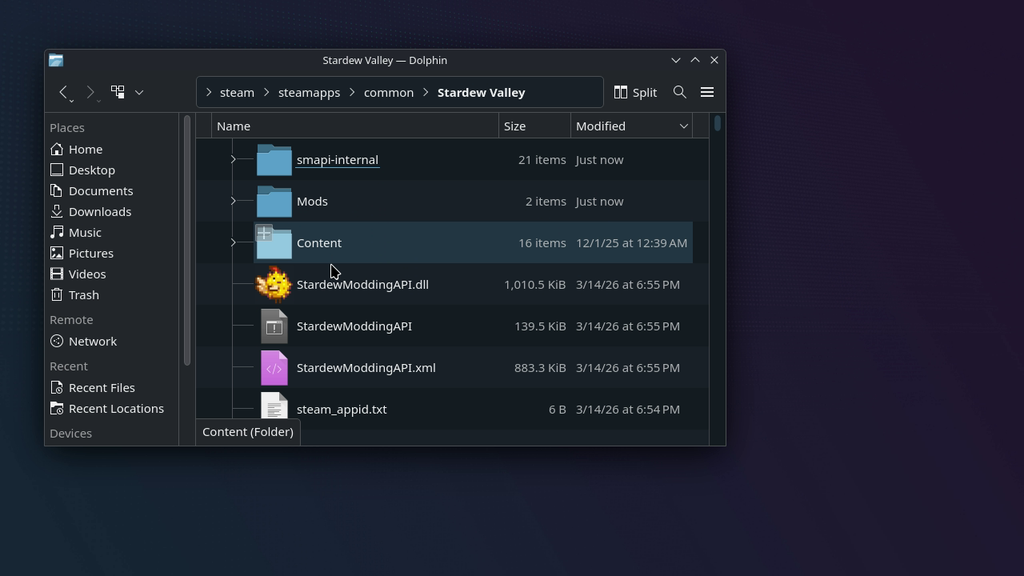Image resolution: width=1024 pixels, height=576 pixels.
Task: Sort by Name column header
Action: (x=355, y=126)
